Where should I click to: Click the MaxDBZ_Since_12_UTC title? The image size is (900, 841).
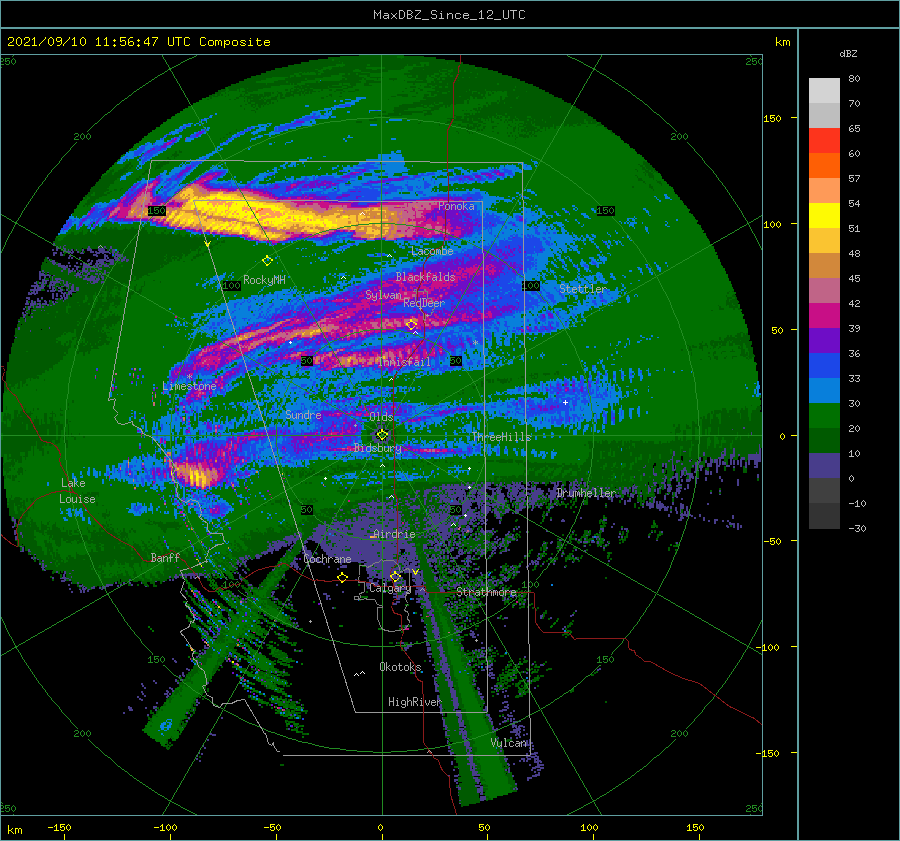click(x=449, y=15)
